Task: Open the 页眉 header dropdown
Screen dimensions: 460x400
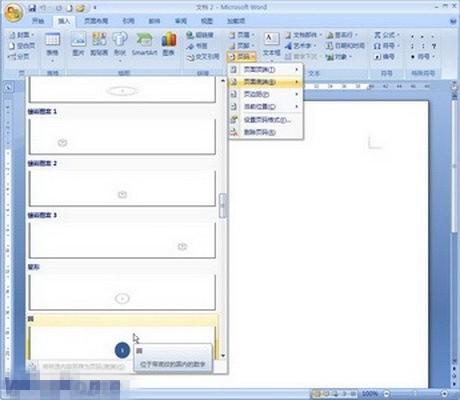Action: click(242, 35)
